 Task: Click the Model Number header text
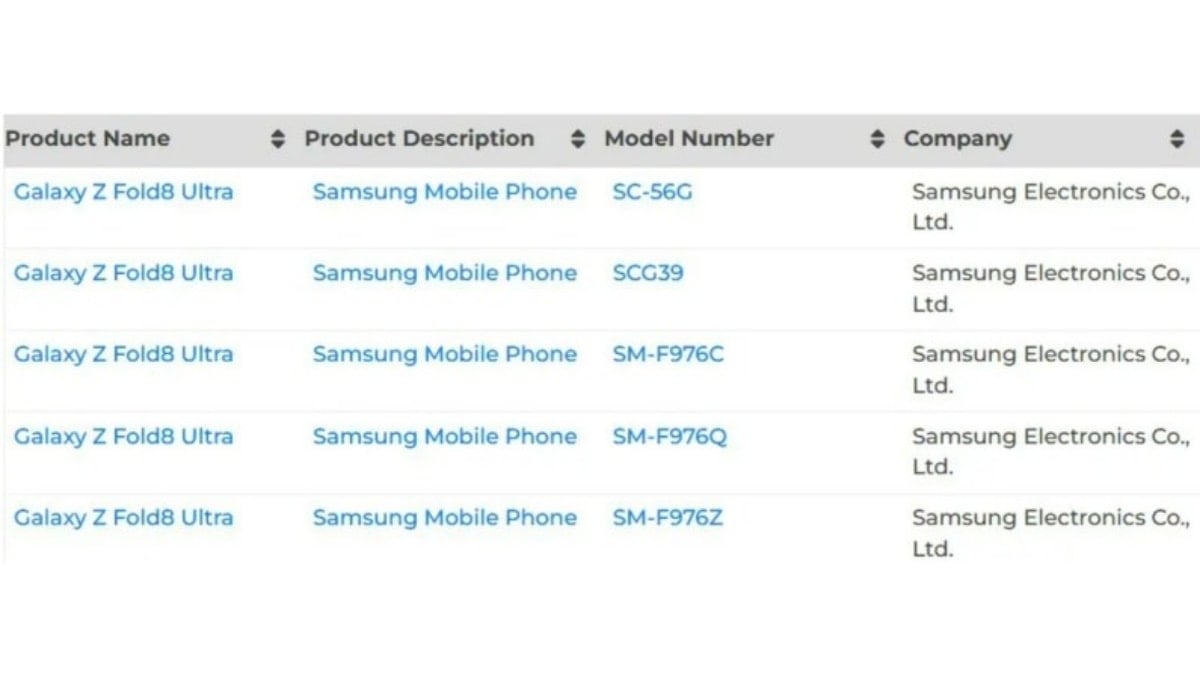pos(689,139)
